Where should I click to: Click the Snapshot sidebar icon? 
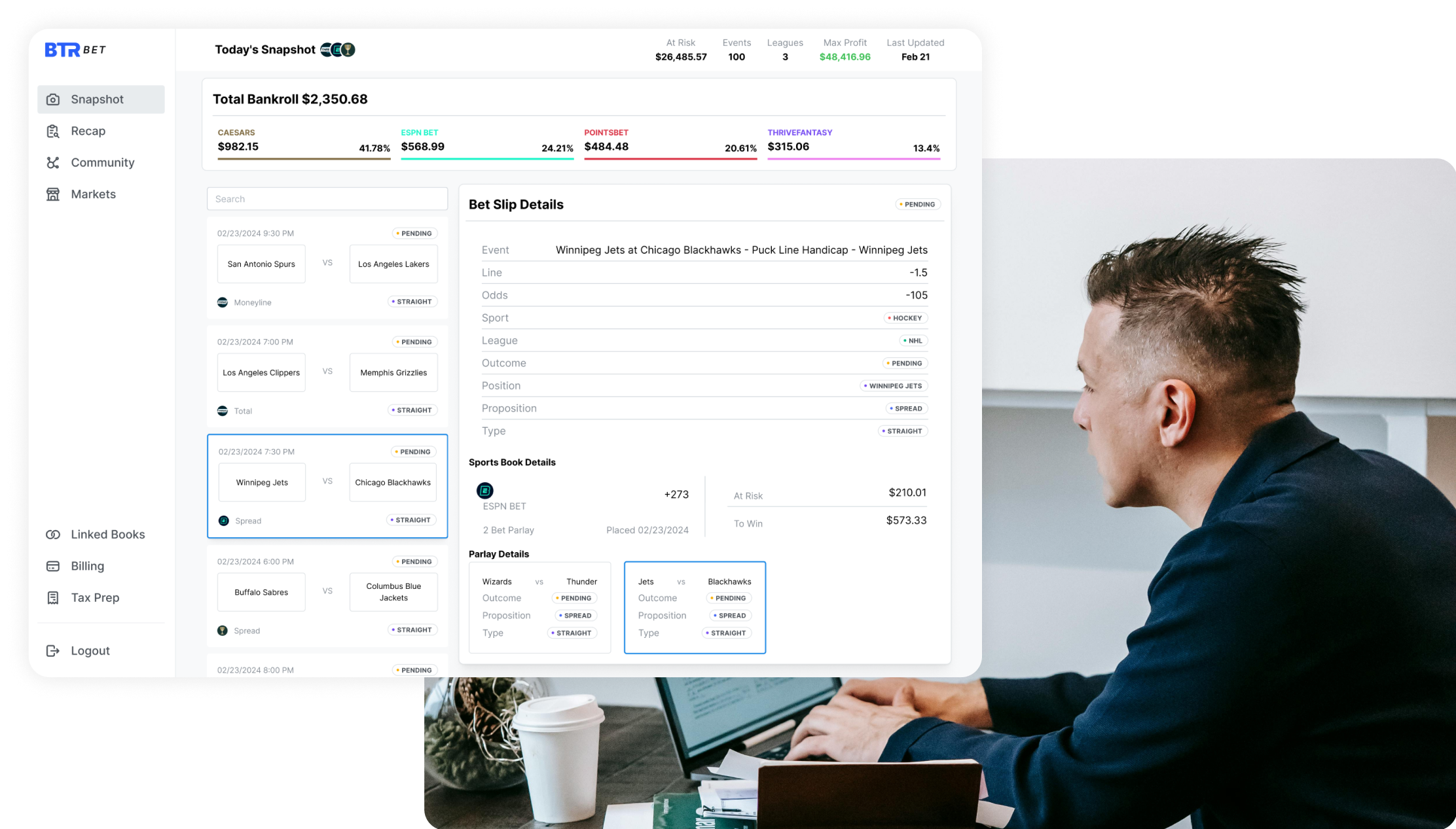[x=53, y=99]
